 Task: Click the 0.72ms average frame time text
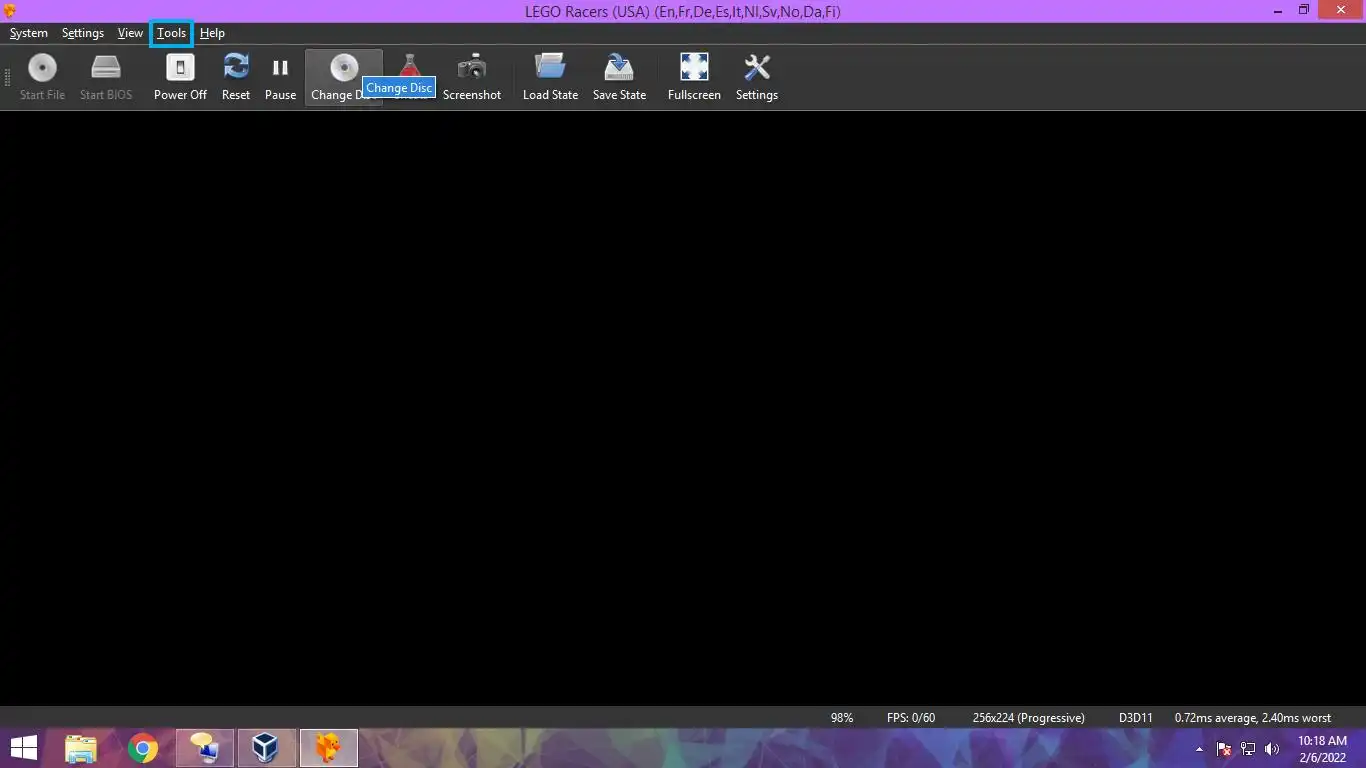1253,718
